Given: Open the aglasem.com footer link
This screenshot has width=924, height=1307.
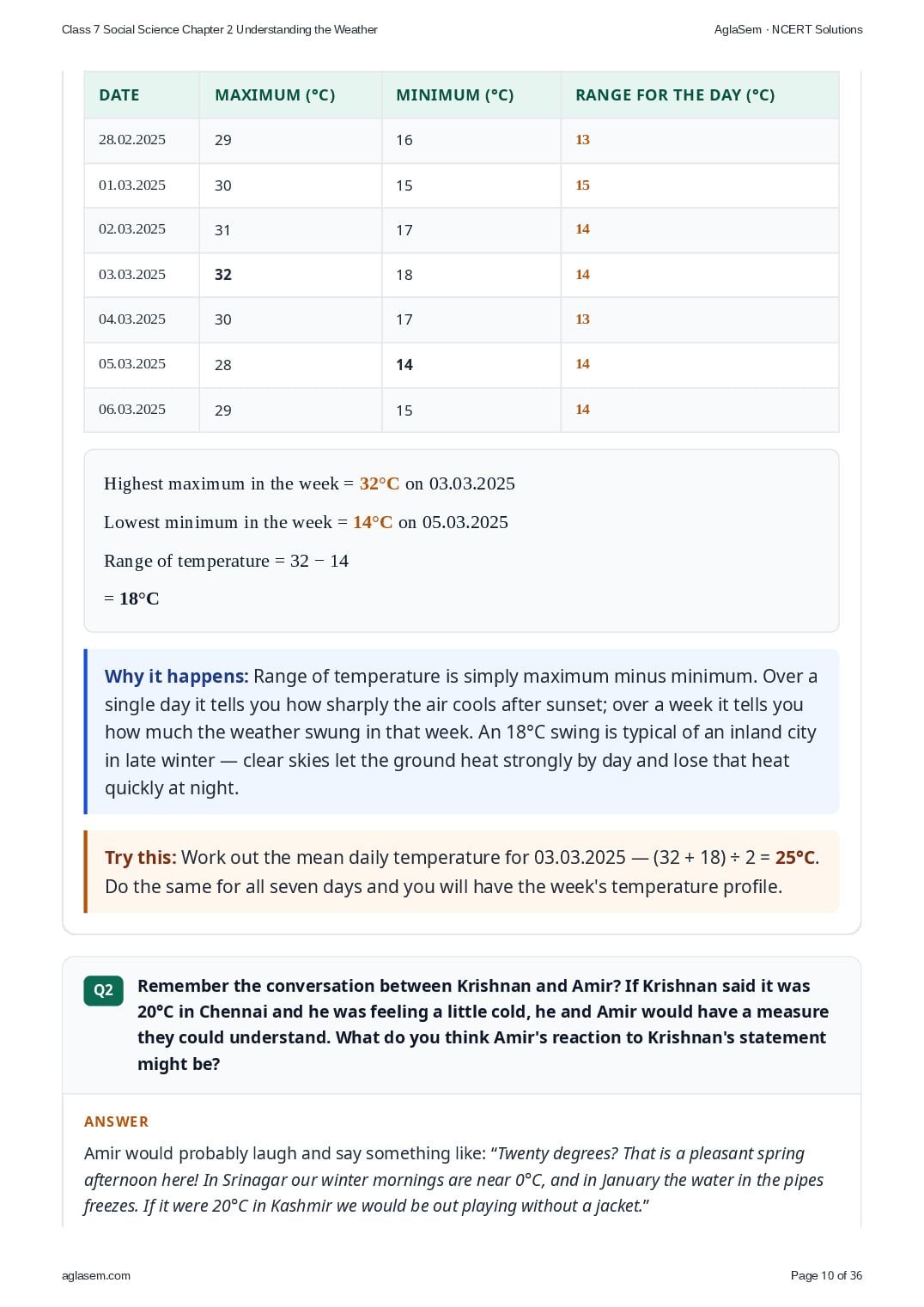Looking at the screenshot, I should (96, 1275).
